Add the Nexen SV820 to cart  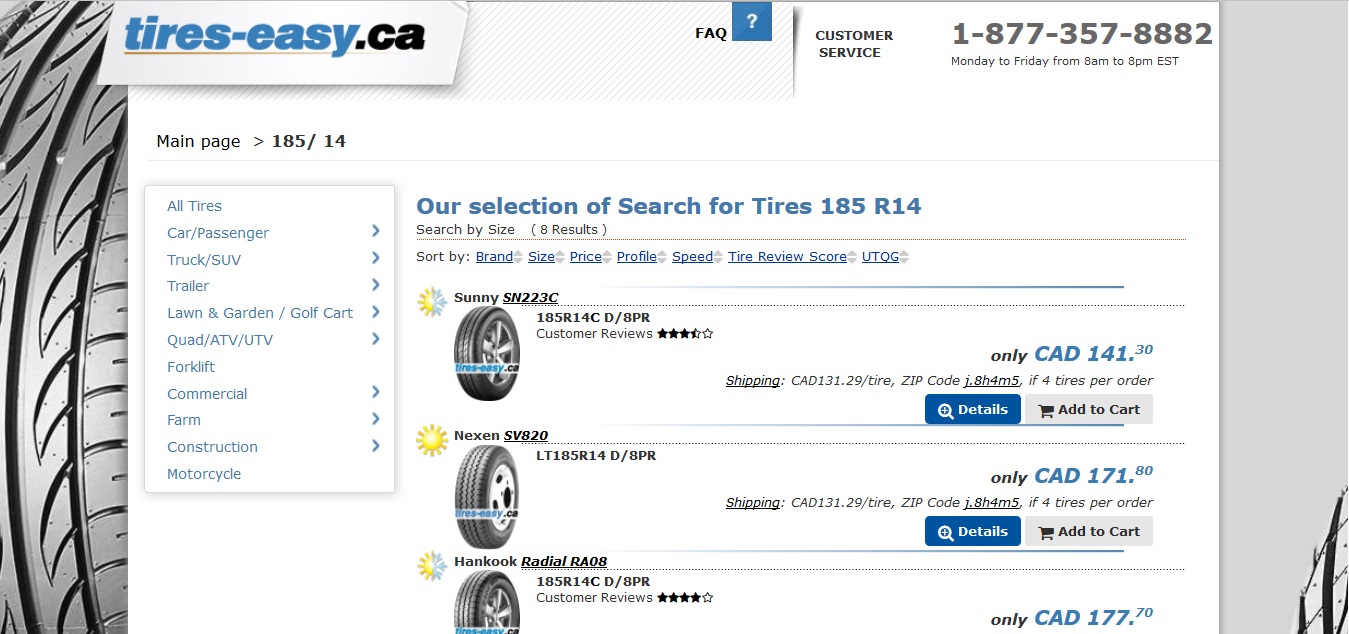[x=1088, y=531]
